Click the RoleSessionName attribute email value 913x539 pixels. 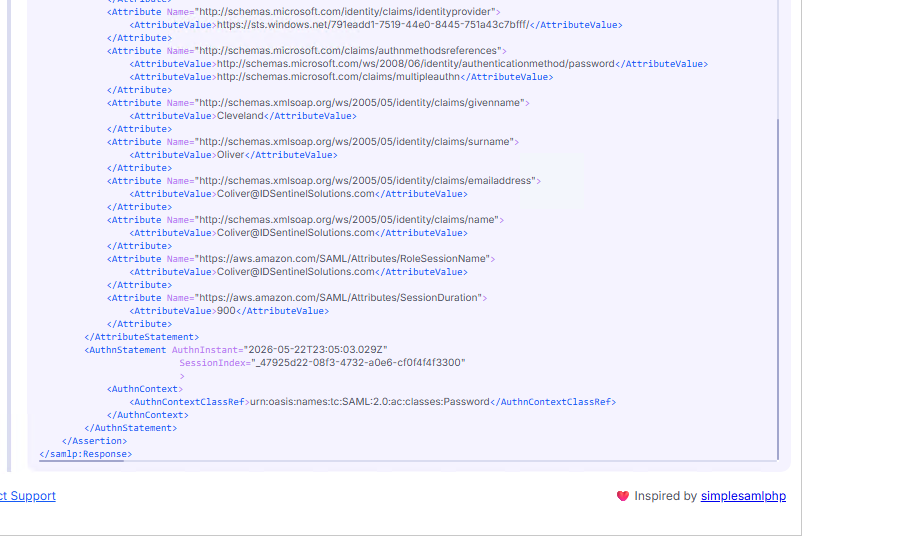tap(296, 272)
